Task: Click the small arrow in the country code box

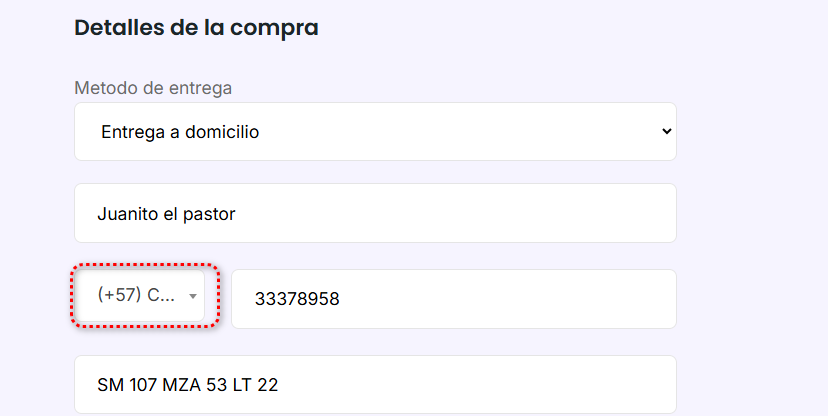Action: tap(192, 297)
